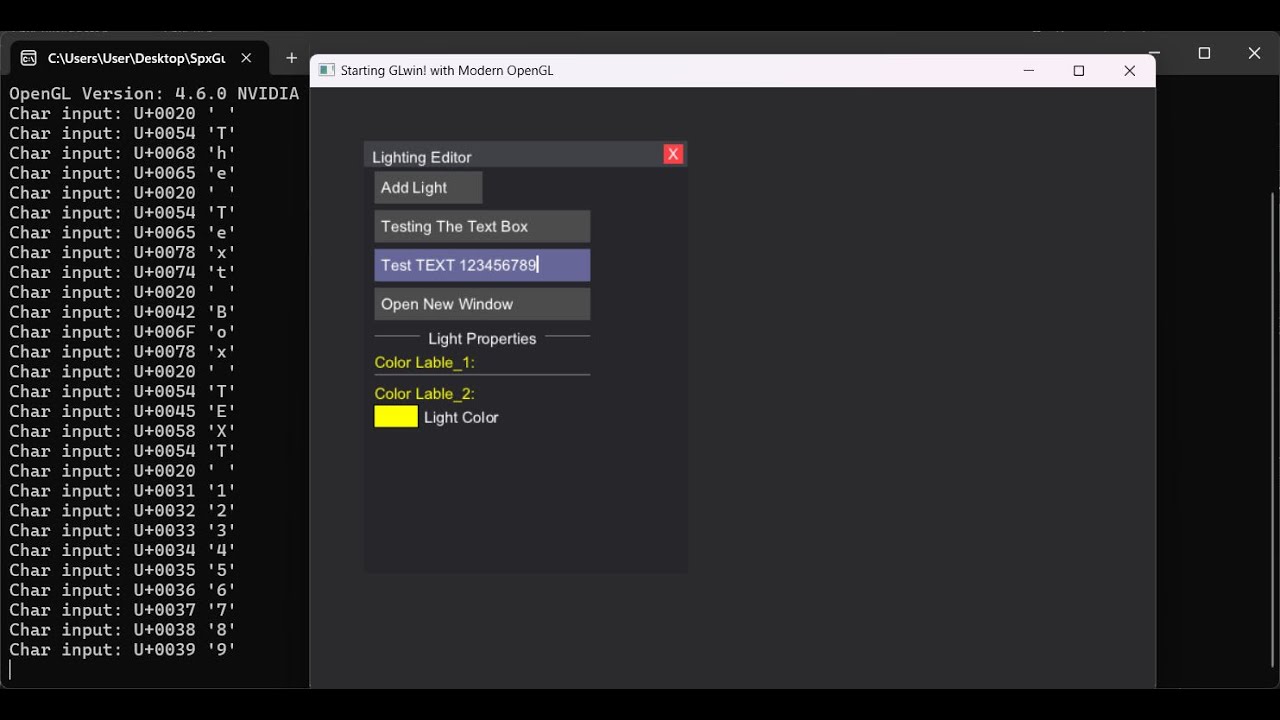This screenshot has width=1280, height=720.
Task: Click the 'OpenGL Version: 4.6.0 NVIDIA' line
Action: coord(154,93)
